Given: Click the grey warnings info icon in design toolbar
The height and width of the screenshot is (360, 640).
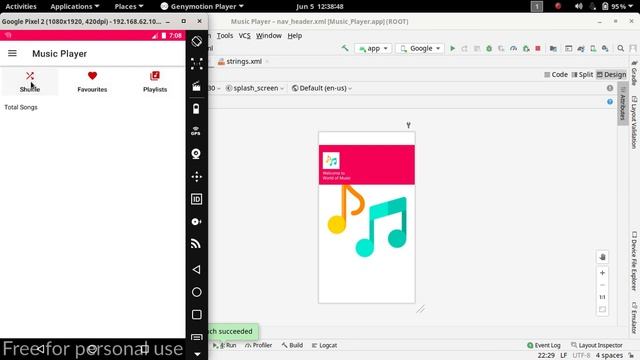Looking at the screenshot, I should coord(610,88).
